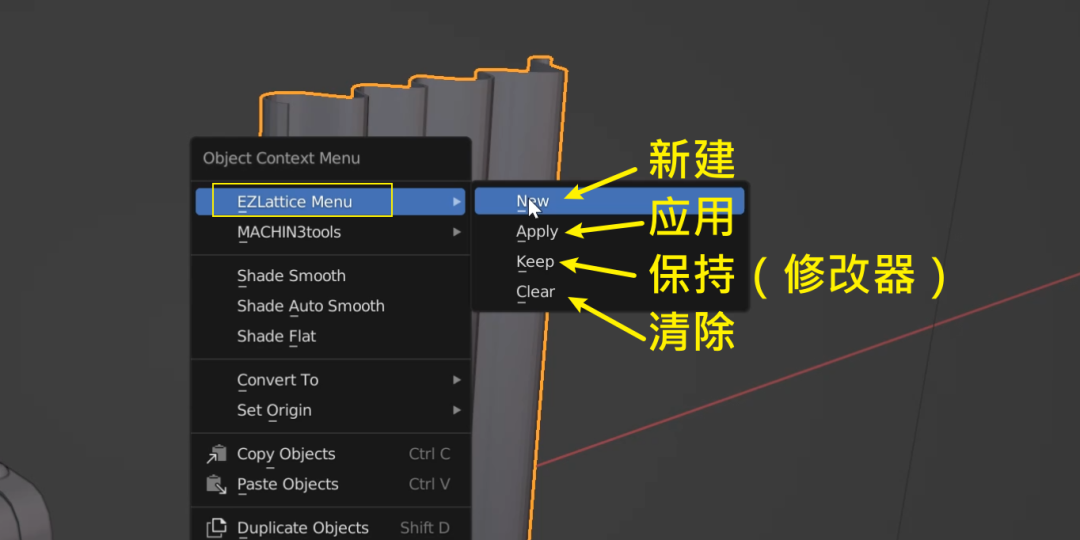Click the Duplicate Objects icon
Image resolution: width=1080 pixels, height=540 pixels.
[x=216, y=528]
